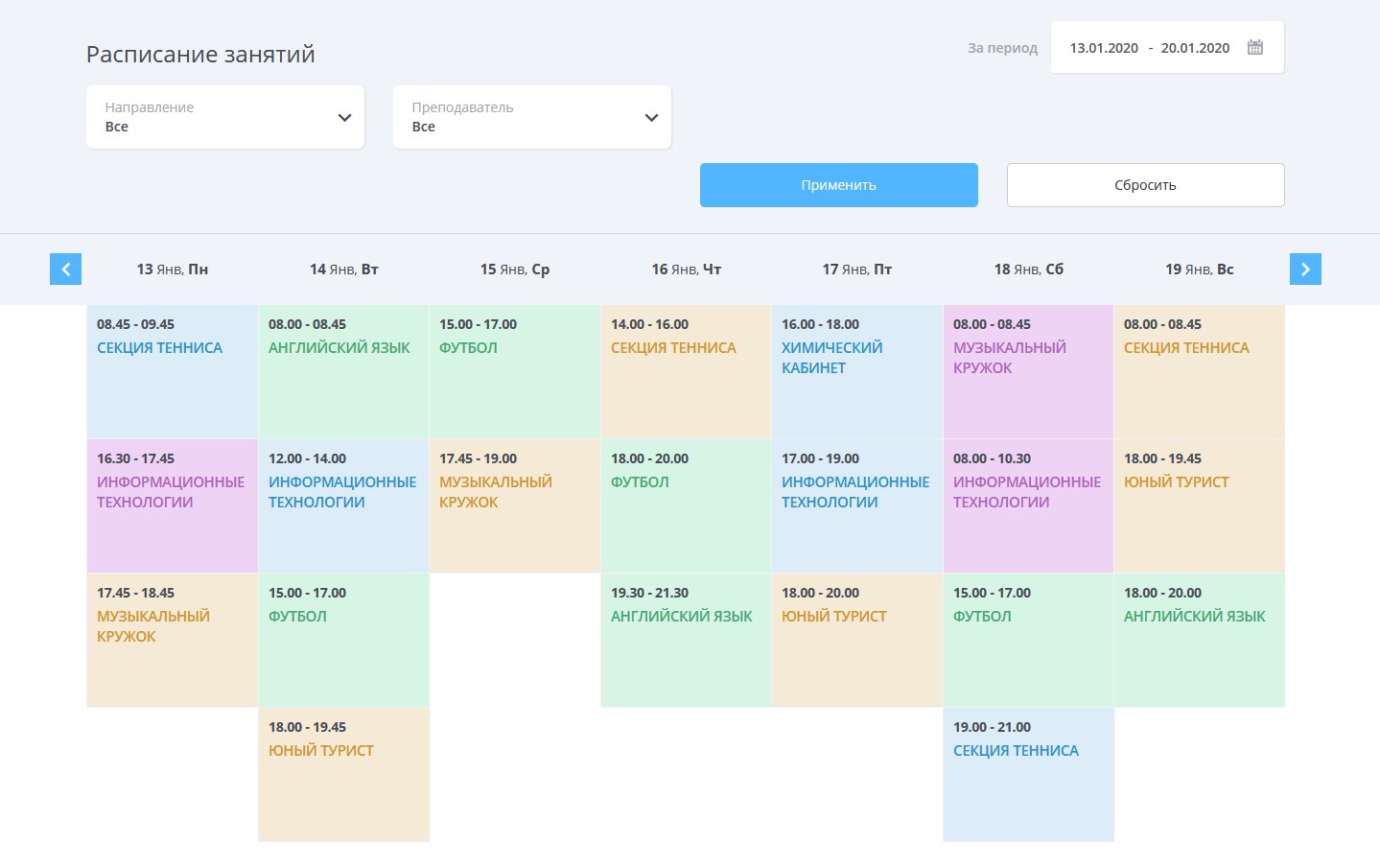
Task: Open Saturday 08.00 Музыкальный кружок class
Action: [1028, 371]
